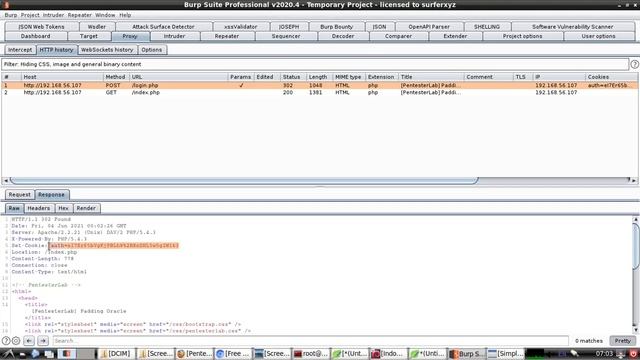Sort by the URL column header
Viewport: 640px width, 360px height.
coord(178,77)
